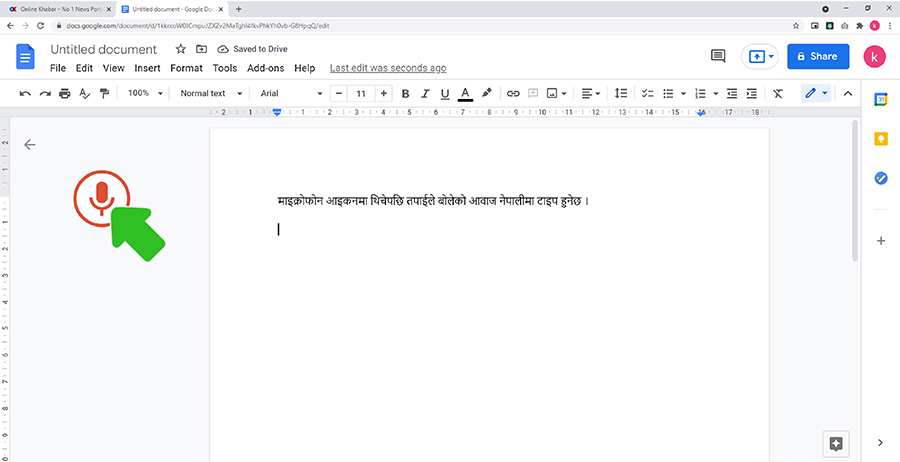Open the Arial font dropdown

[x=291, y=93]
